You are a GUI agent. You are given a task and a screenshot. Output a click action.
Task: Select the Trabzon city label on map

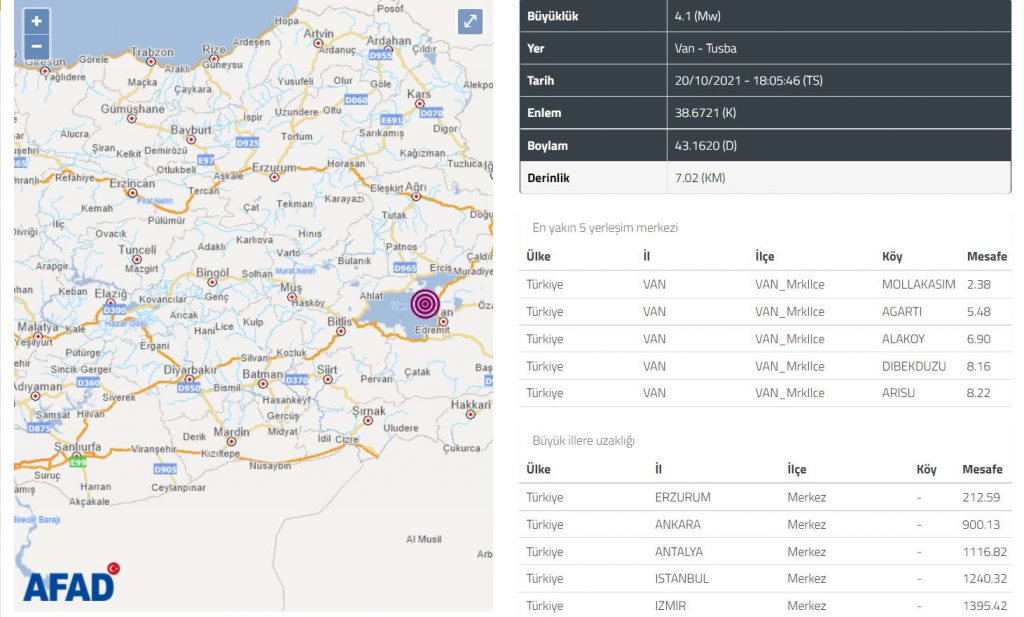[152, 52]
